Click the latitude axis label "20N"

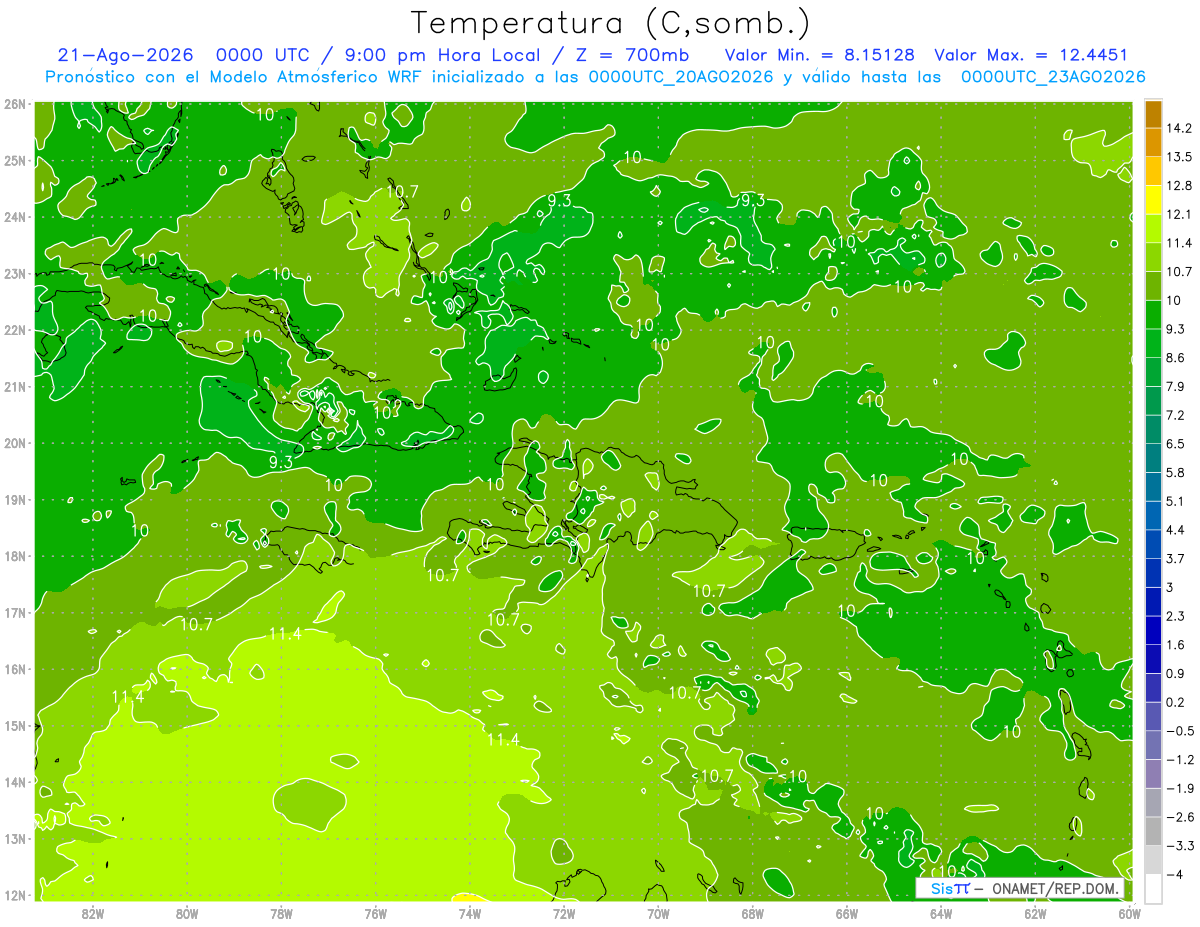click(x=15, y=443)
